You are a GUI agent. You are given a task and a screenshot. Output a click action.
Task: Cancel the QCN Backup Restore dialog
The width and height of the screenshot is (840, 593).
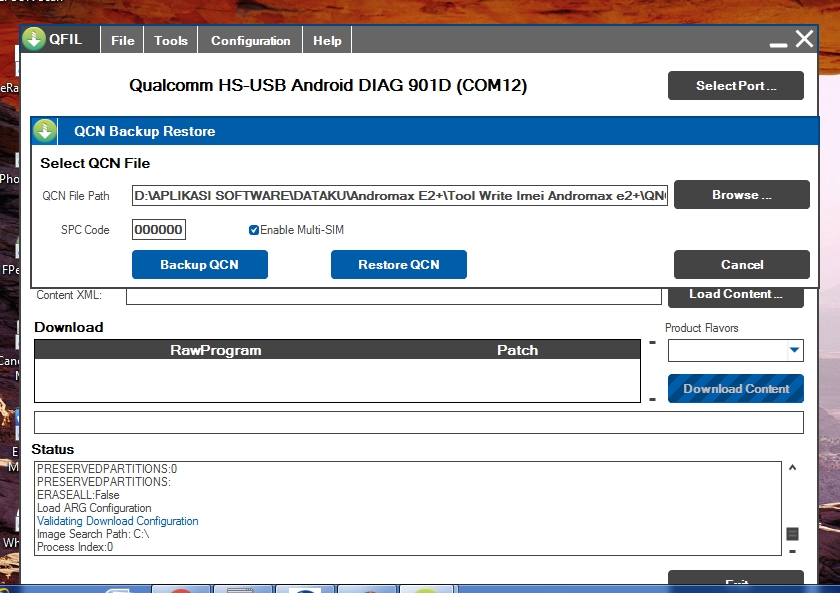coord(741,264)
